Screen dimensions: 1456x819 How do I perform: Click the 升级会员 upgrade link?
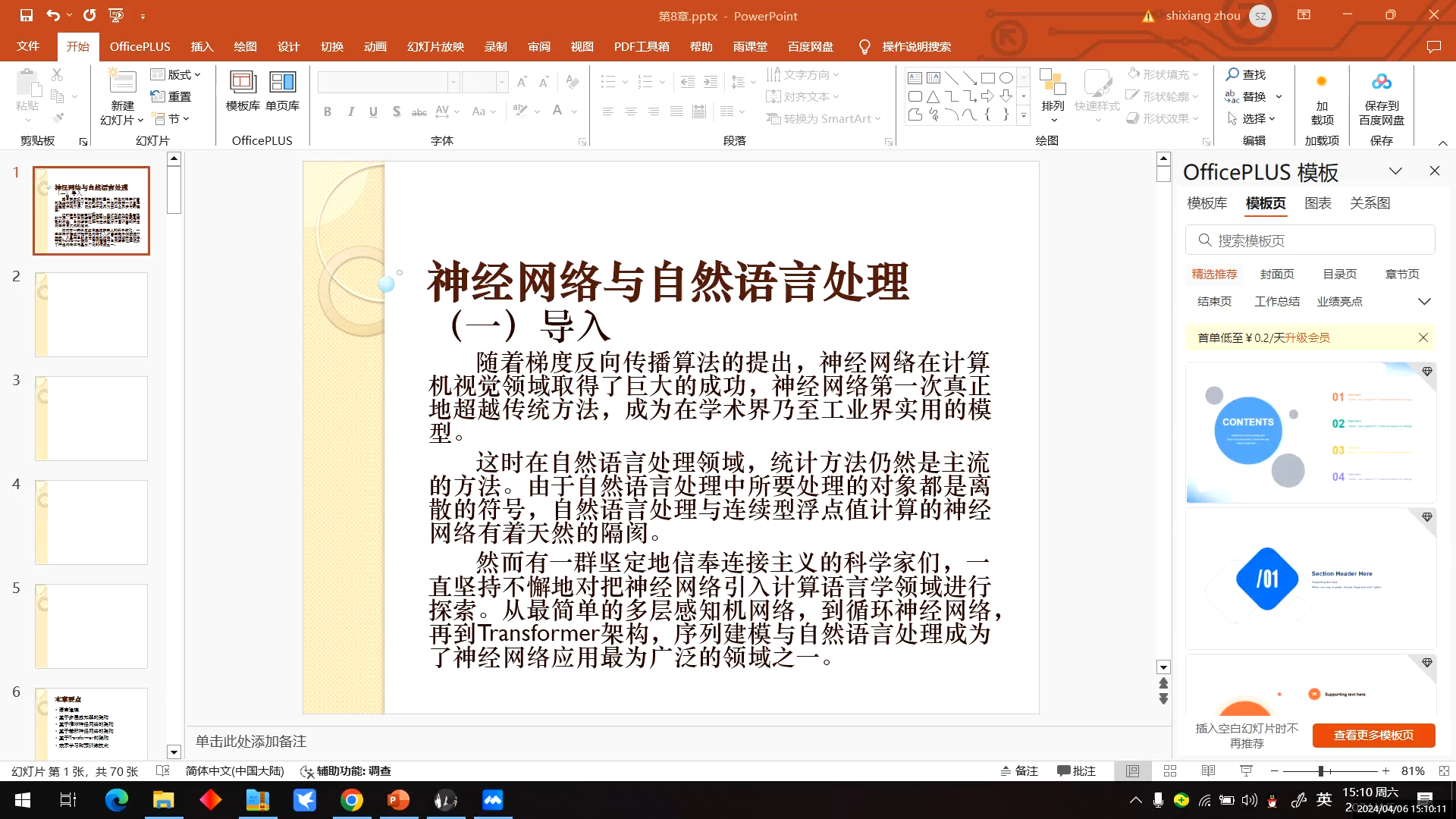click(1307, 337)
